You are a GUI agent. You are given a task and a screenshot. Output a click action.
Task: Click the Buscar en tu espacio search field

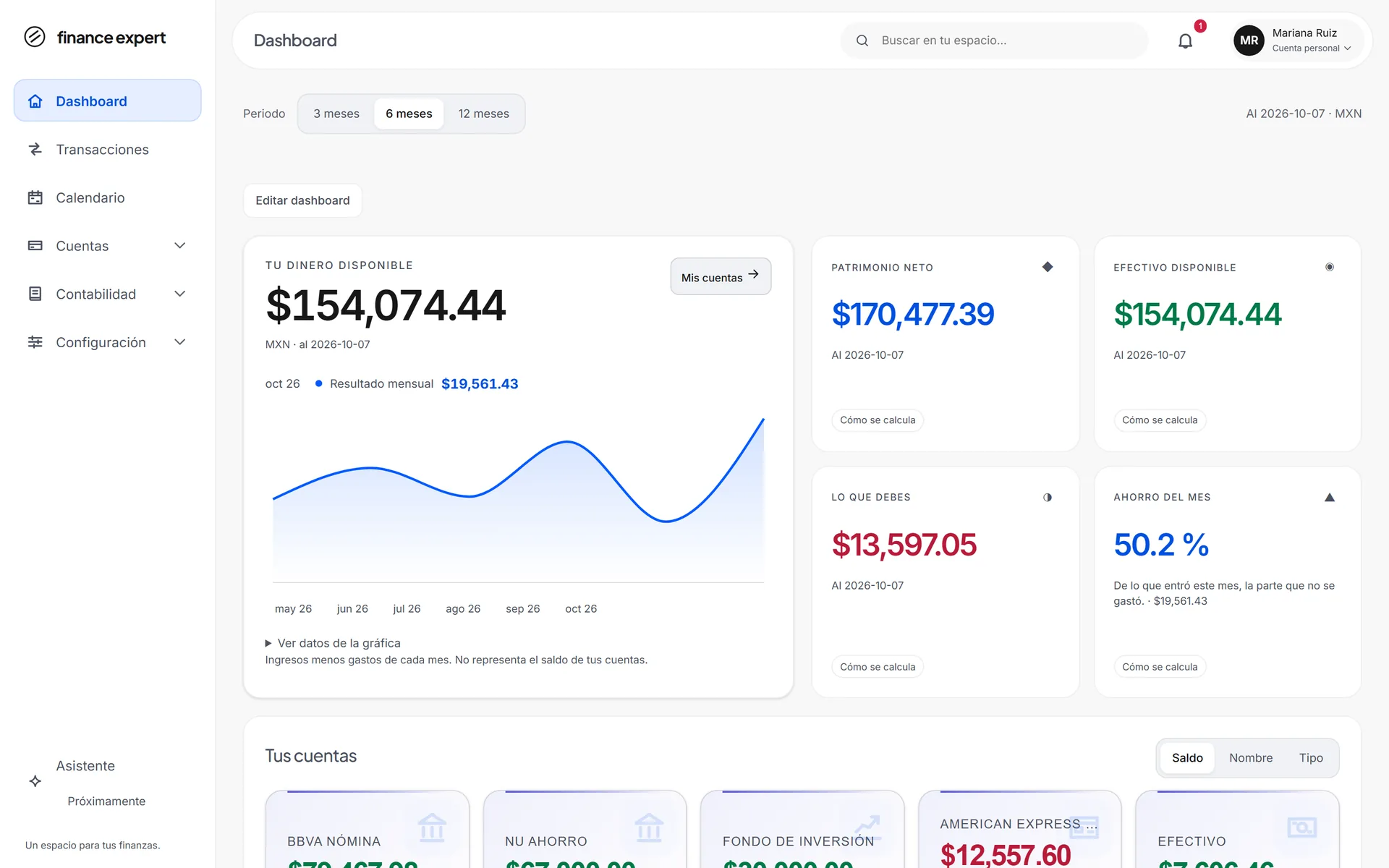point(994,41)
